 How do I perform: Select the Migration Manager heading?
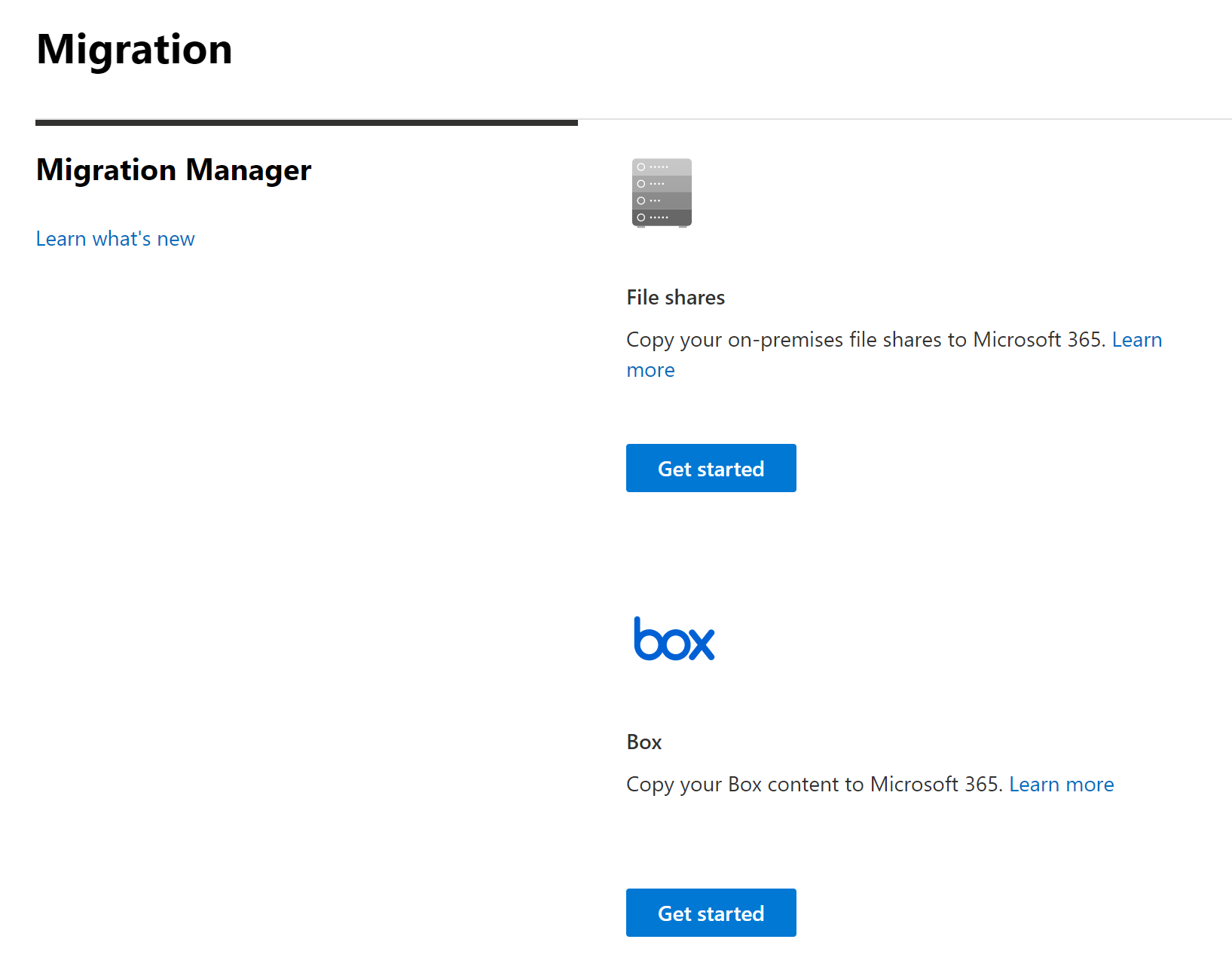(x=173, y=170)
